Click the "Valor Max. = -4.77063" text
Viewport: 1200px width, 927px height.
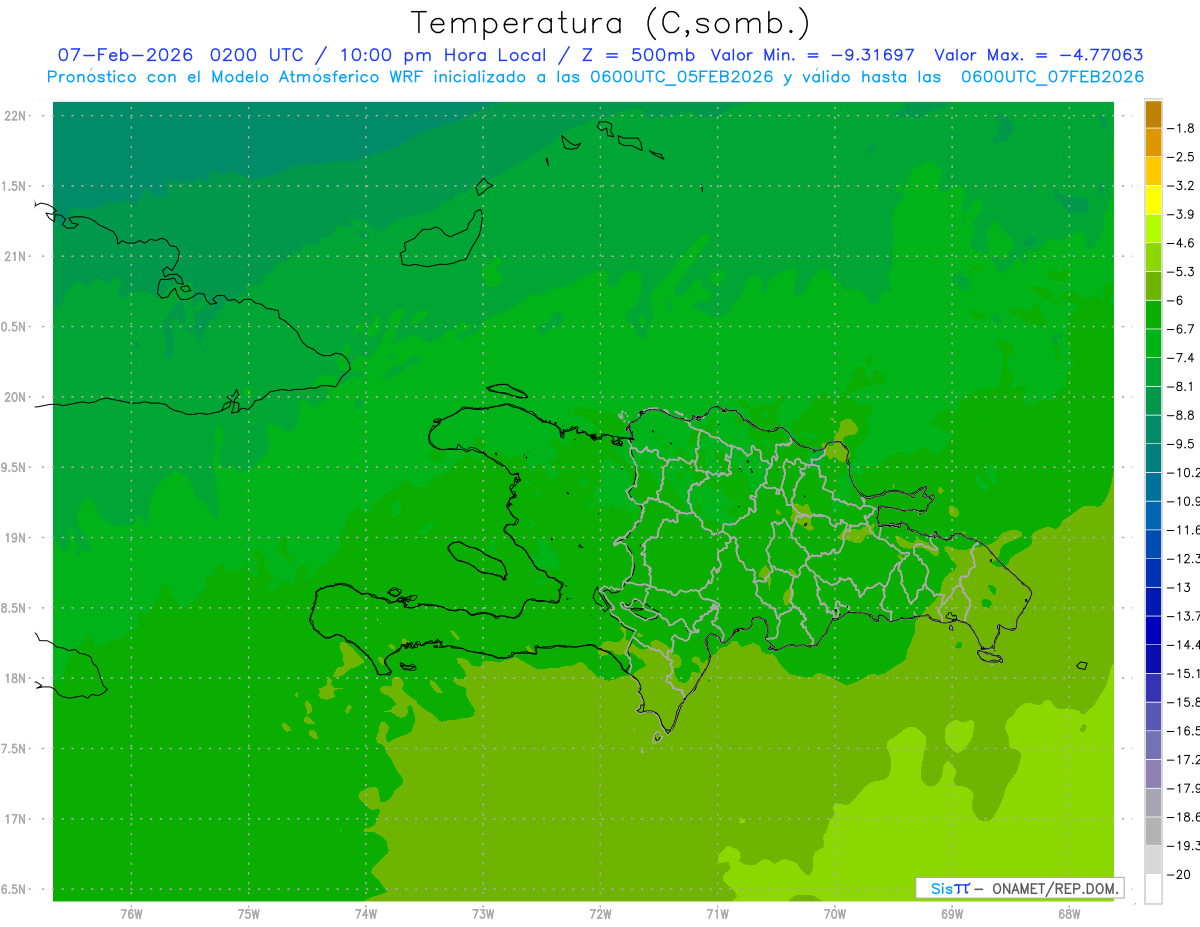1039,55
